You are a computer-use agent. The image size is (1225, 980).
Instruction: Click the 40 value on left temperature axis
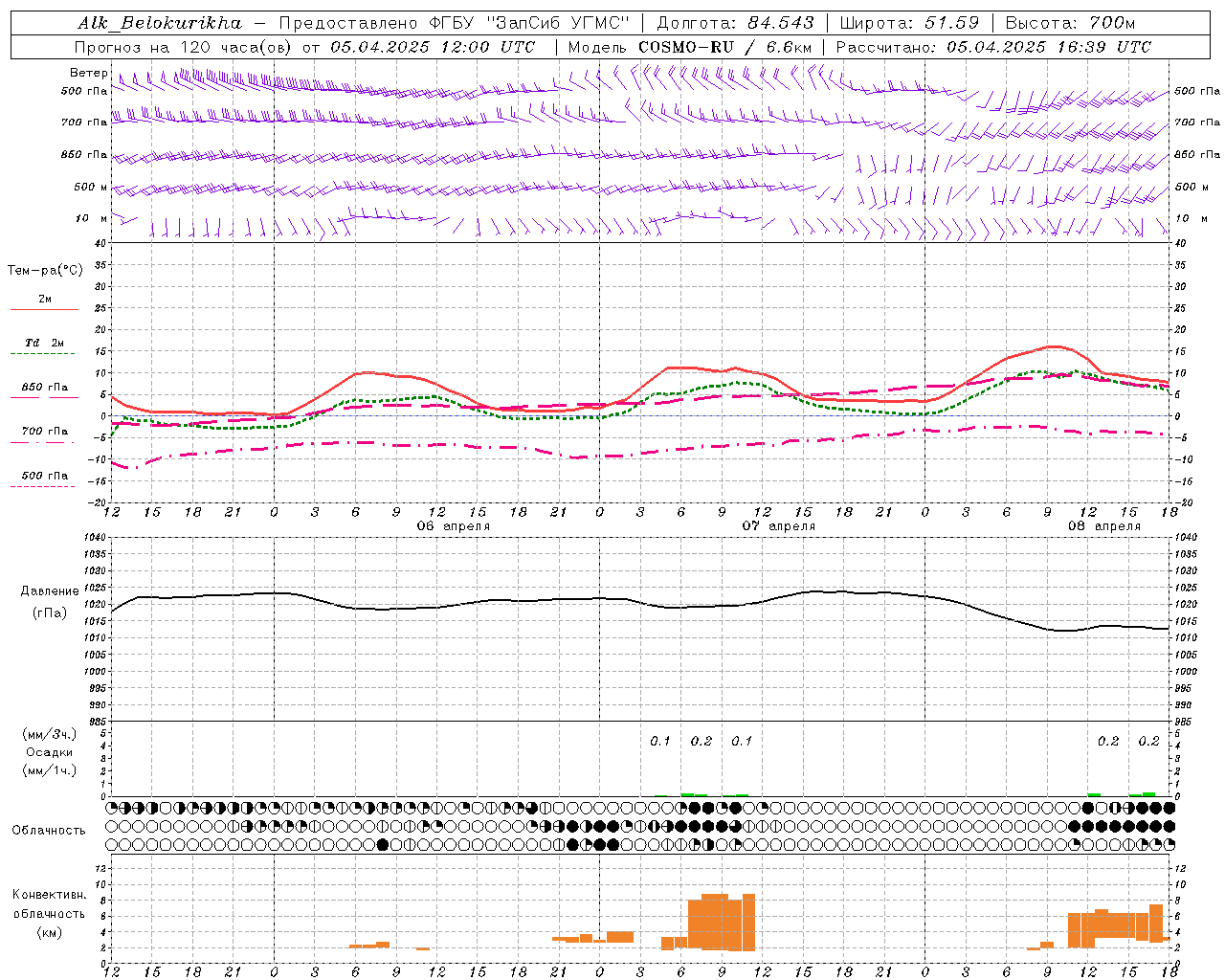click(100, 243)
